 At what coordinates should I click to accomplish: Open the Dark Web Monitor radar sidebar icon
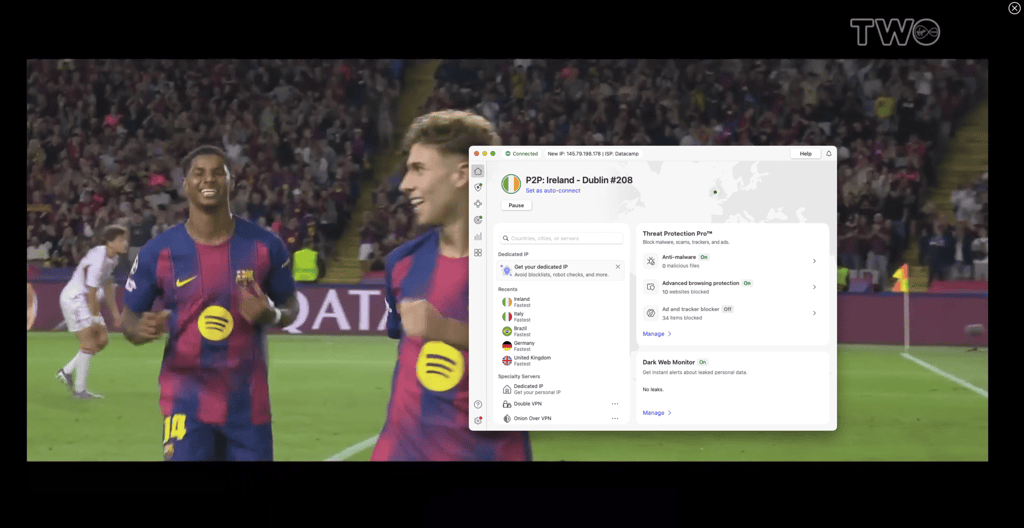[478, 220]
